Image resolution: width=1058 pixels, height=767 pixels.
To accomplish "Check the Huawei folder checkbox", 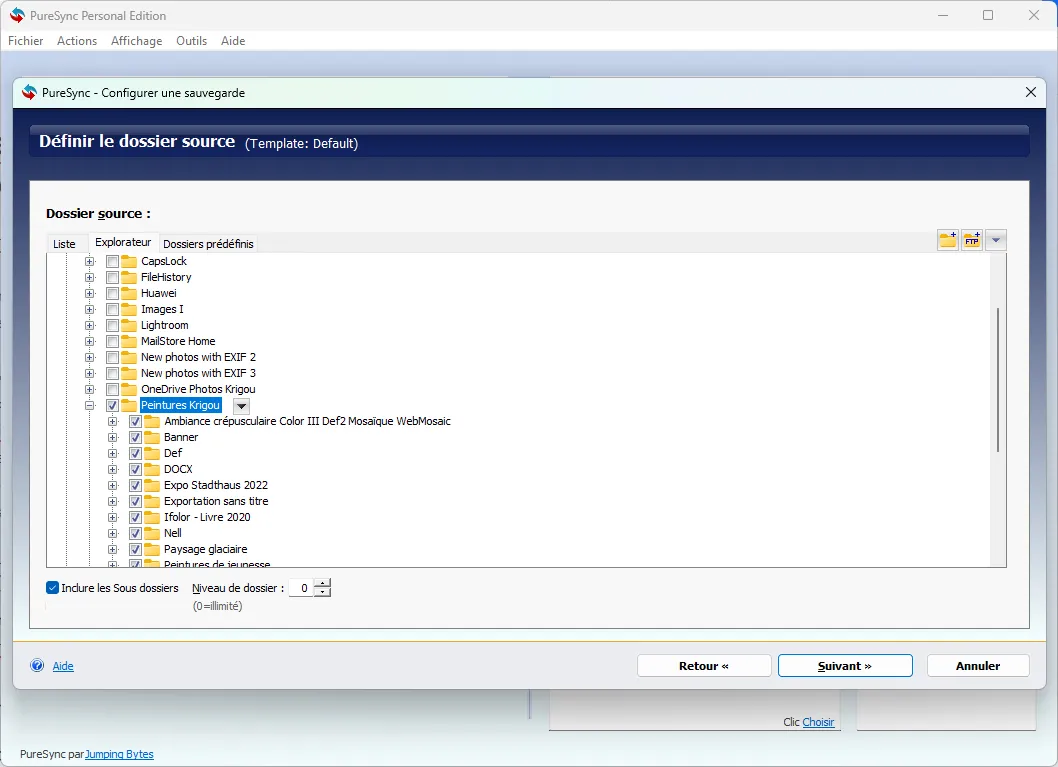I will pyautogui.click(x=112, y=293).
